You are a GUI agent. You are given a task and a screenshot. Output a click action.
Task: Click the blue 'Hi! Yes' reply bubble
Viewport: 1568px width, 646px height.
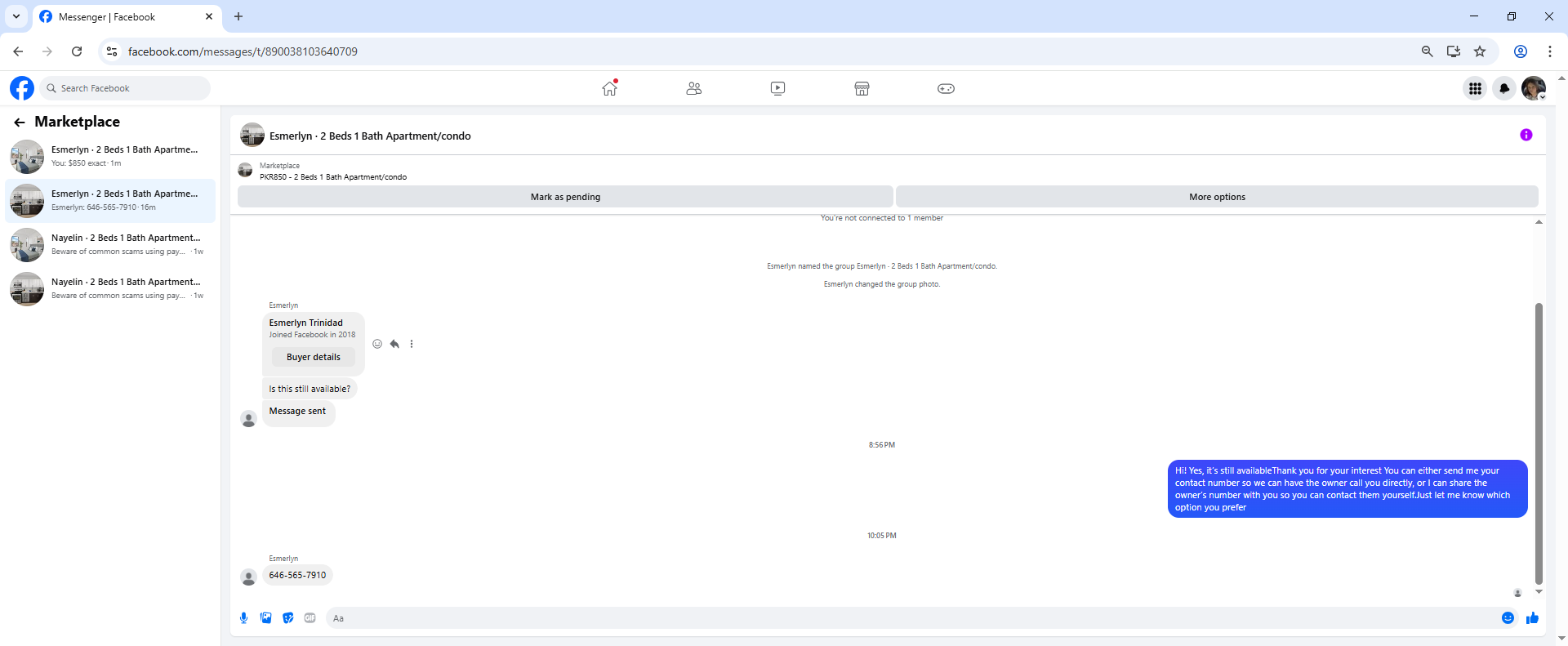[x=1347, y=488]
